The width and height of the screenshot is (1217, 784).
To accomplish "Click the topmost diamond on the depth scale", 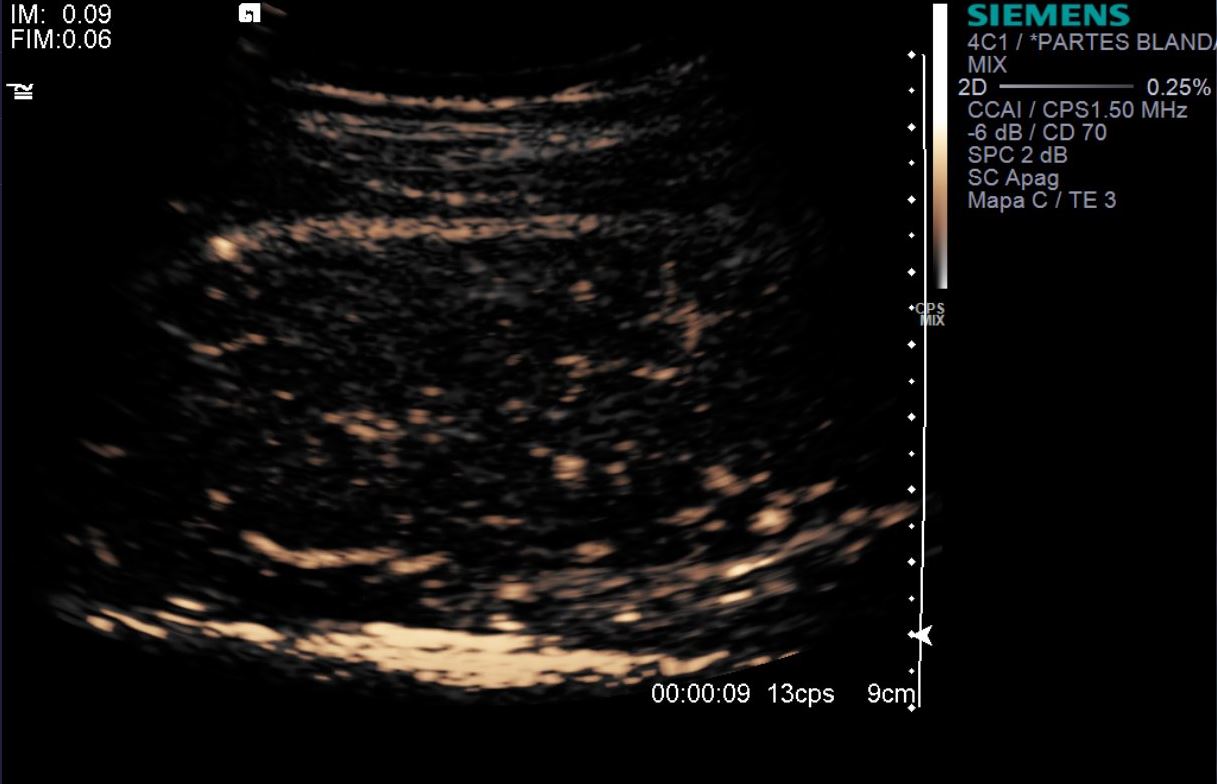I will 911,55.
